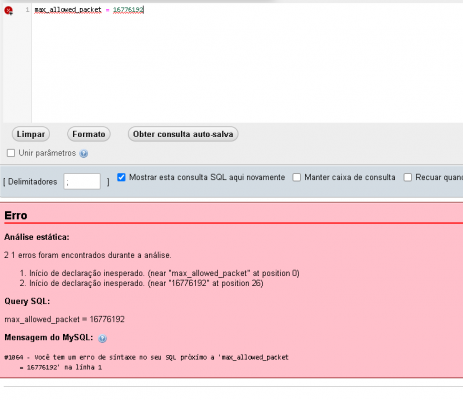This screenshot has width=463, height=400.
Task: Open help icon beside Unir parâmetros
Action: coord(84,154)
